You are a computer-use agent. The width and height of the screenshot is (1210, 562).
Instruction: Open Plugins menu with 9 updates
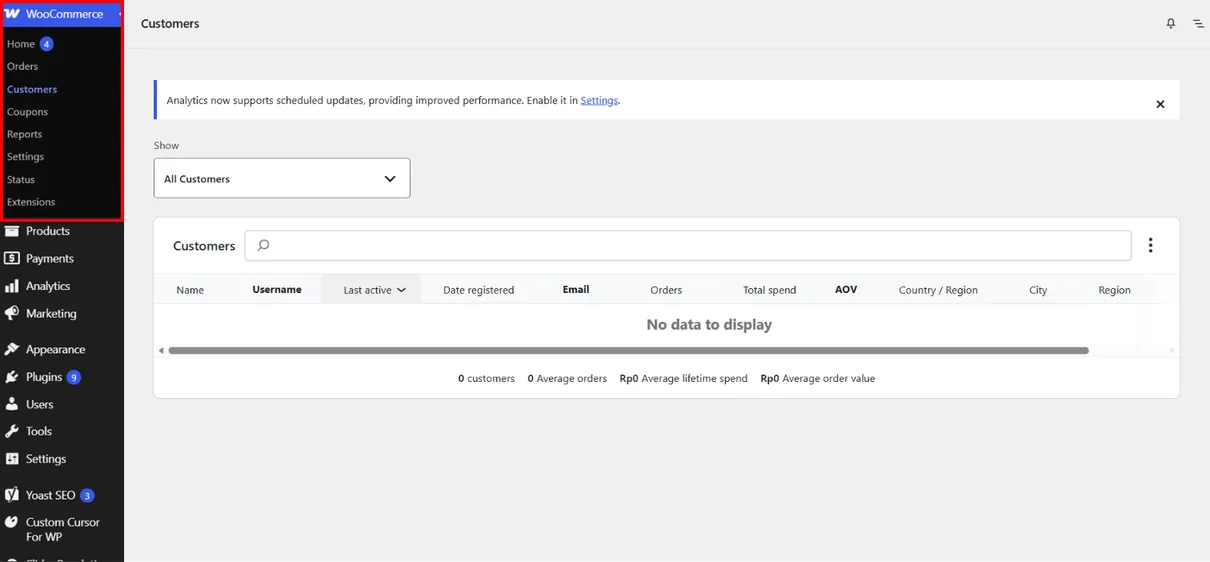click(x=44, y=377)
